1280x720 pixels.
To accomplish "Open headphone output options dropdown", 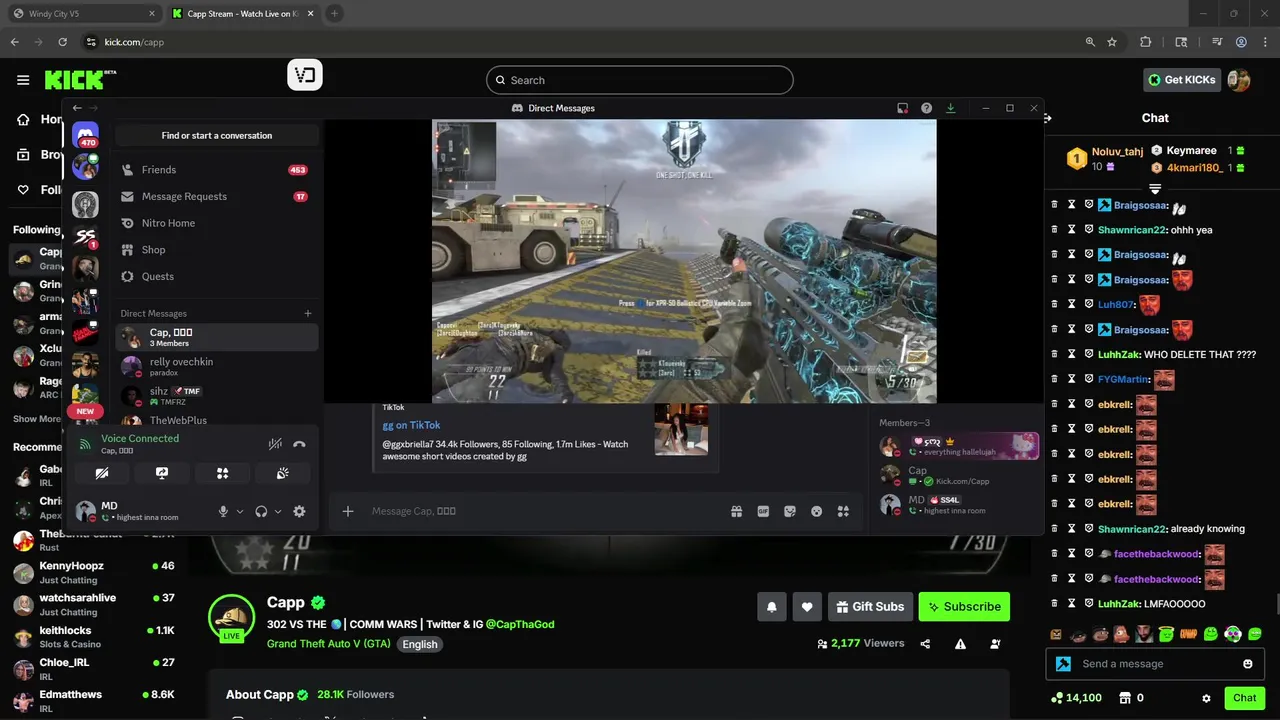I will click(278, 511).
